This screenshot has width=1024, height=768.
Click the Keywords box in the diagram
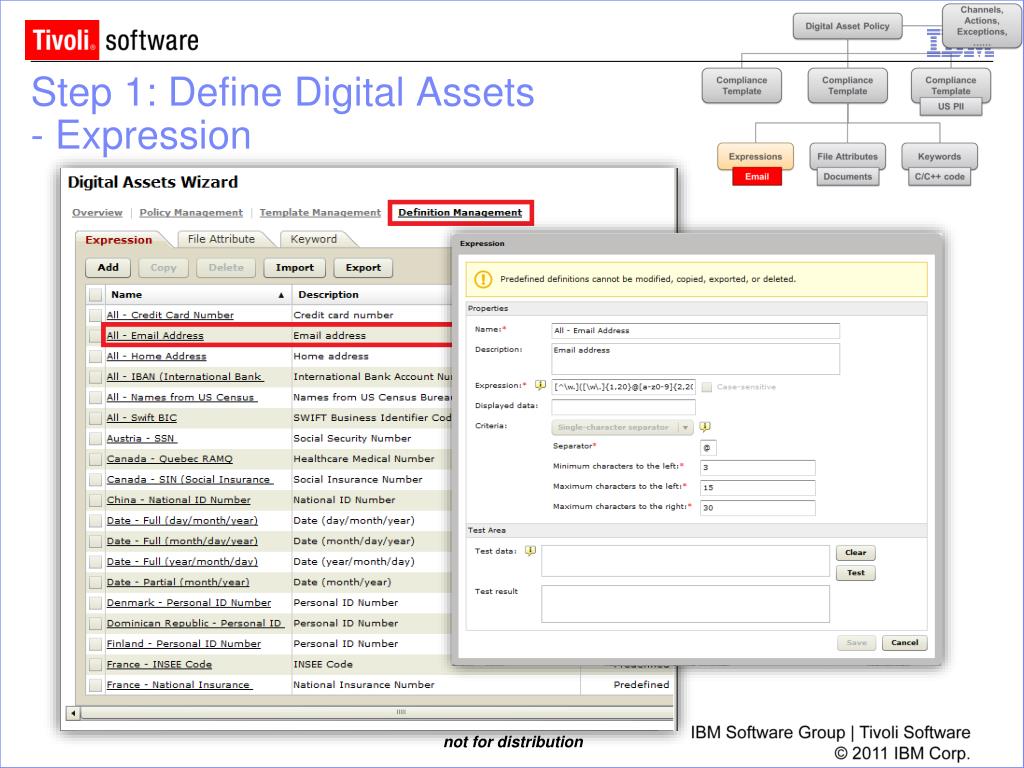click(x=939, y=157)
